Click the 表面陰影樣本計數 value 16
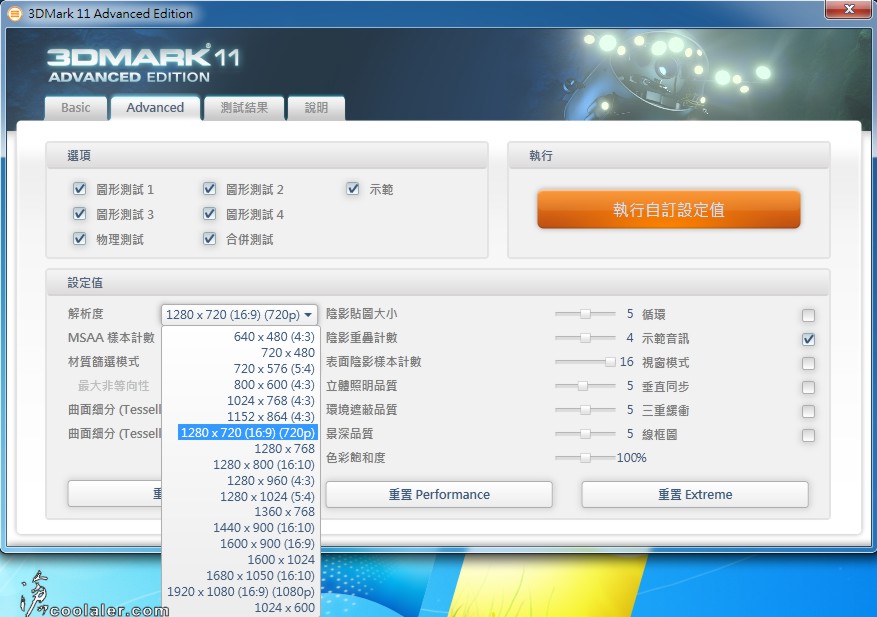This screenshot has height=617, width=877. coord(626,362)
